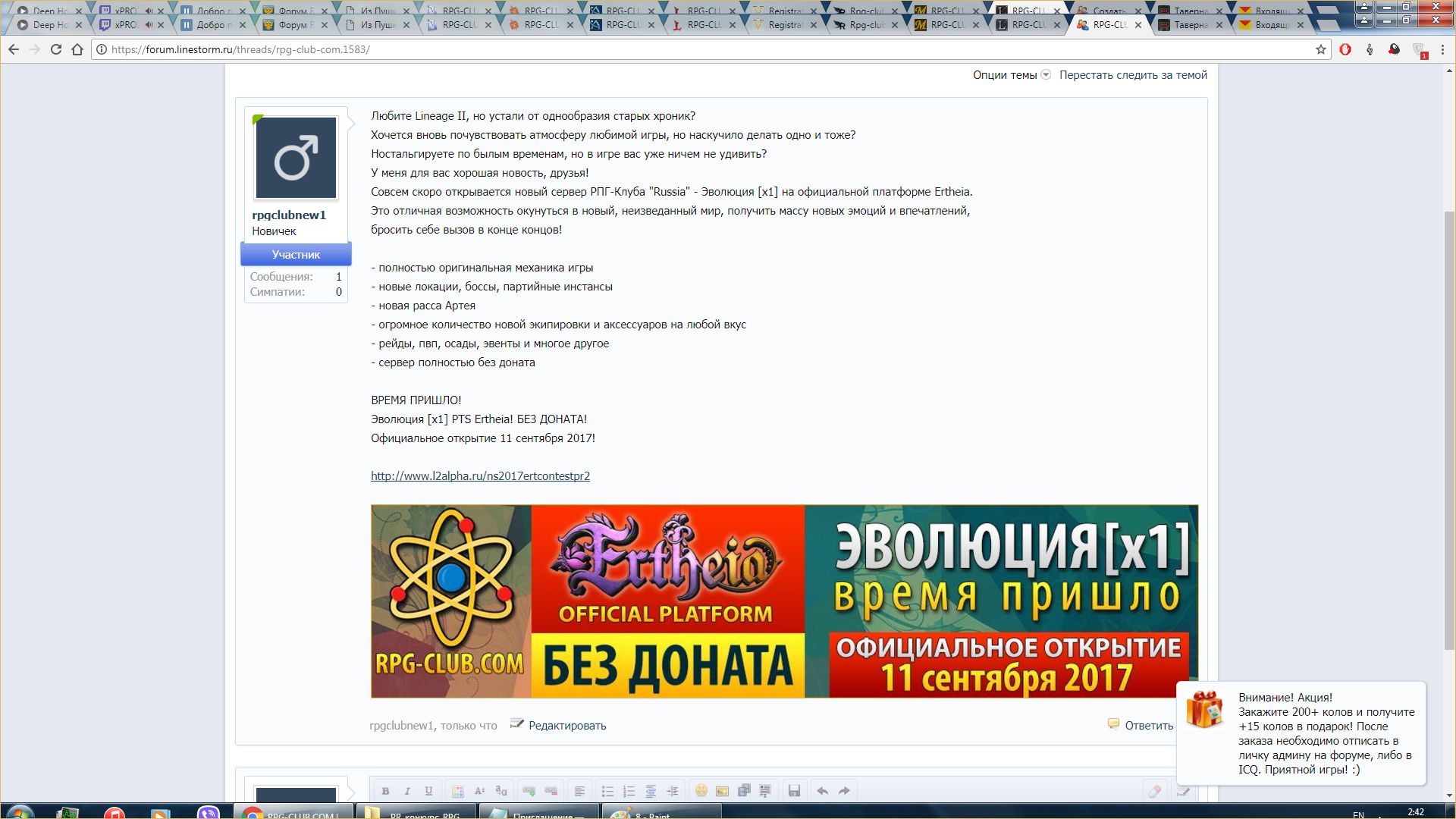Expand the Опции темы dropdown
This screenshot has height=819, width=1456.
point(1012,75)
